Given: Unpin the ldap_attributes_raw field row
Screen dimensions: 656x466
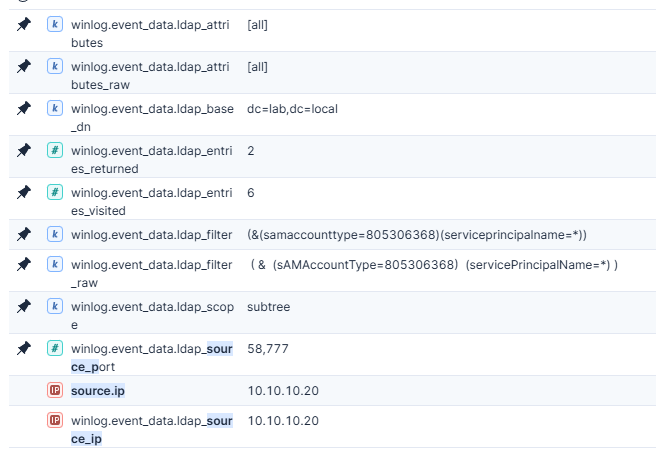Looking at the screenshot, I should pyautogui.click(x=24, y=66).
